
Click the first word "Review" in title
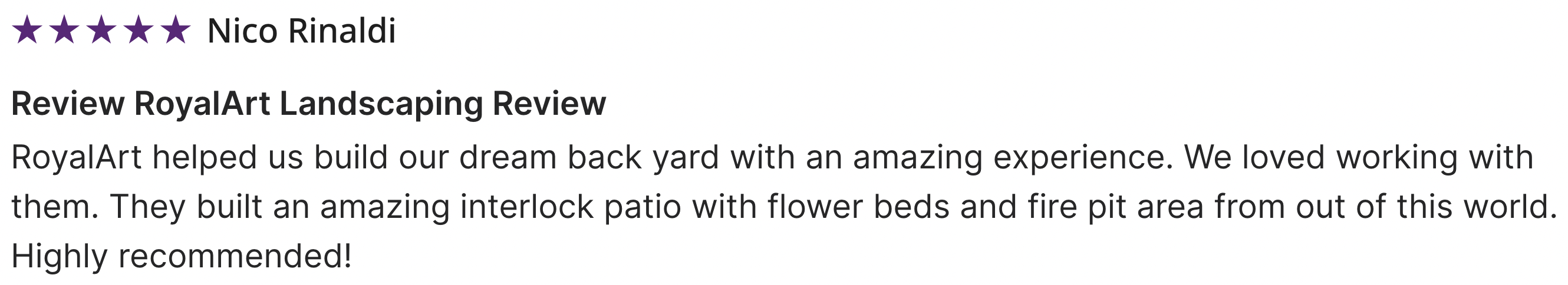68,104
